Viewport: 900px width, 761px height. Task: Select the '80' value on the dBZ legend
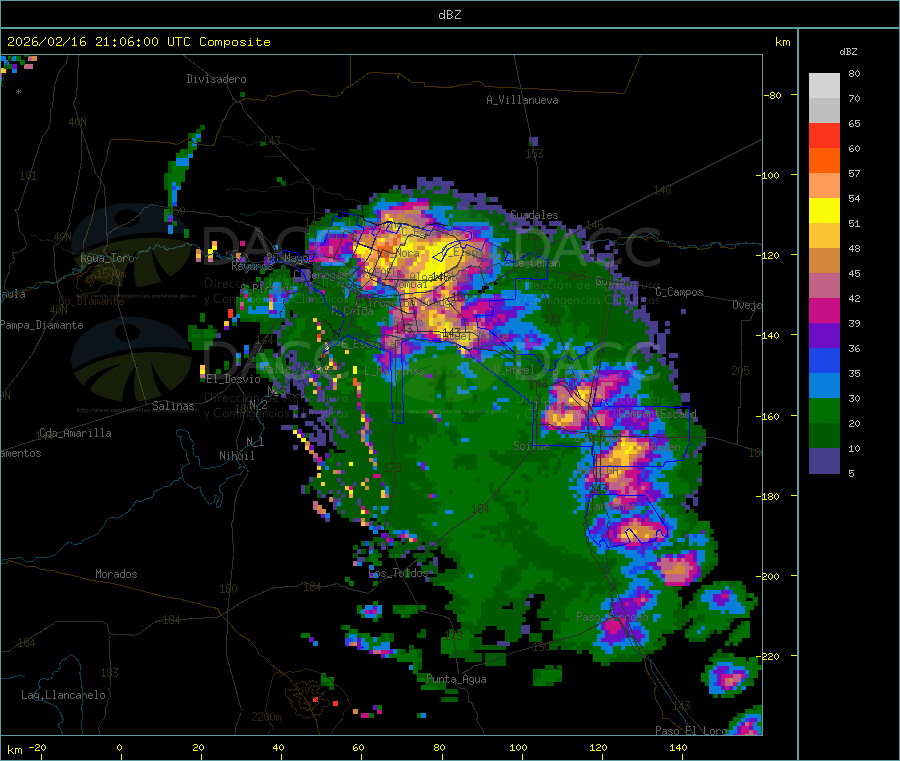[854, 73]
